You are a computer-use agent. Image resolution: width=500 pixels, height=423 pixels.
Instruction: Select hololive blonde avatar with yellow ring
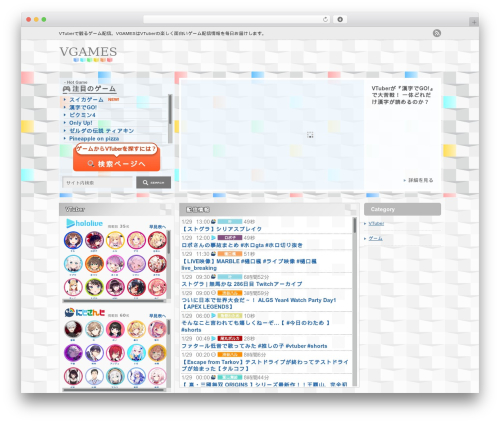115,240
